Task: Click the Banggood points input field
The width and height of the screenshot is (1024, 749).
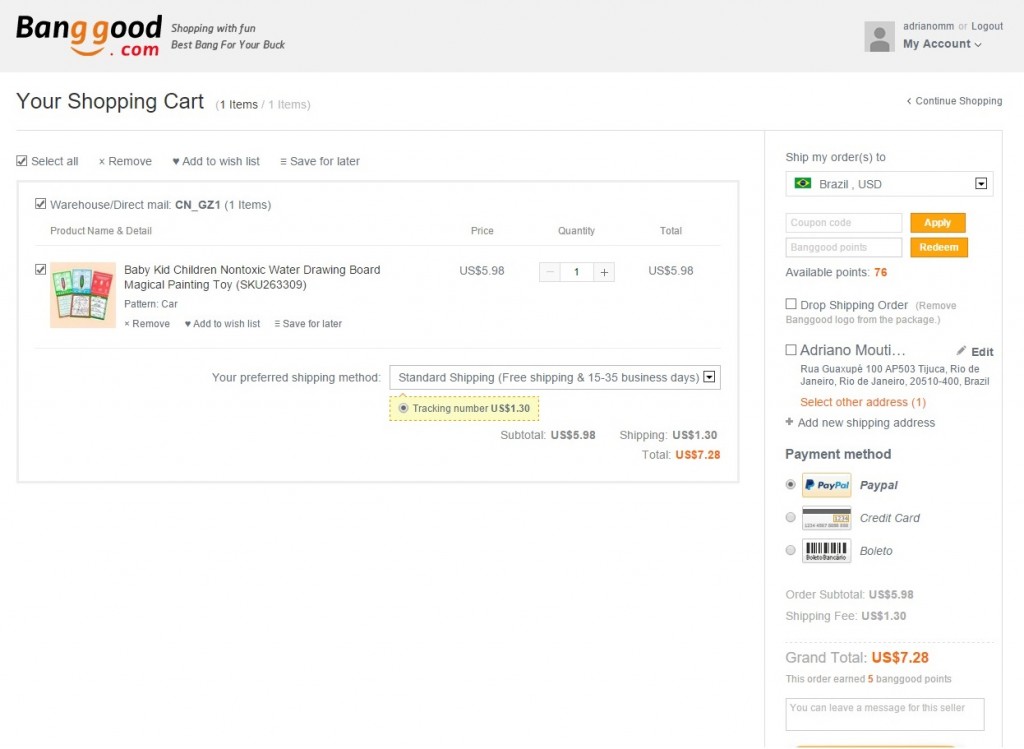Action: pyautogui.click(x=844, y=247)
